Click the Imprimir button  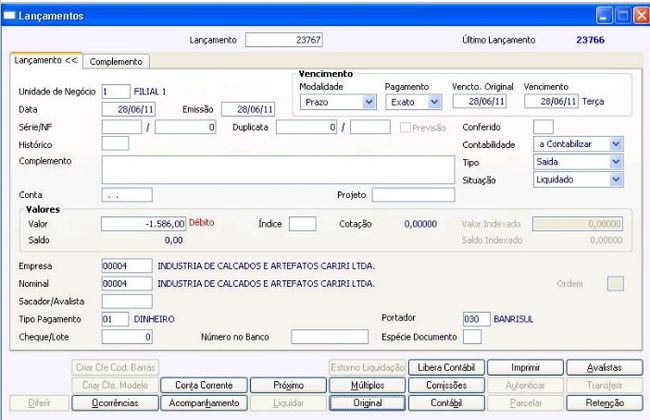pyautogui.click(x=525, y=368)
